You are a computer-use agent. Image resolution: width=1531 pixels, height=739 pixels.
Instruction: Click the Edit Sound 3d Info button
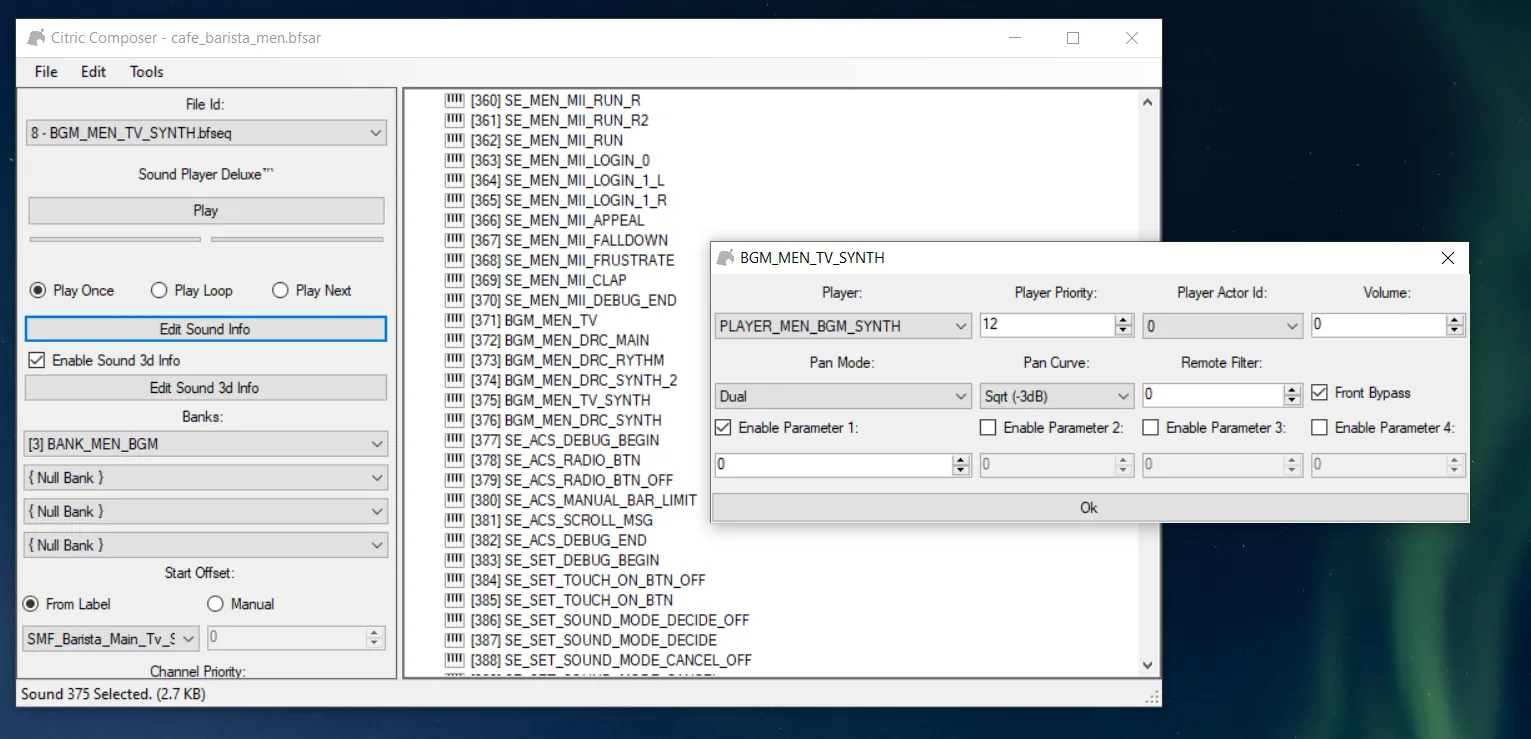click(x=205, y=388)
